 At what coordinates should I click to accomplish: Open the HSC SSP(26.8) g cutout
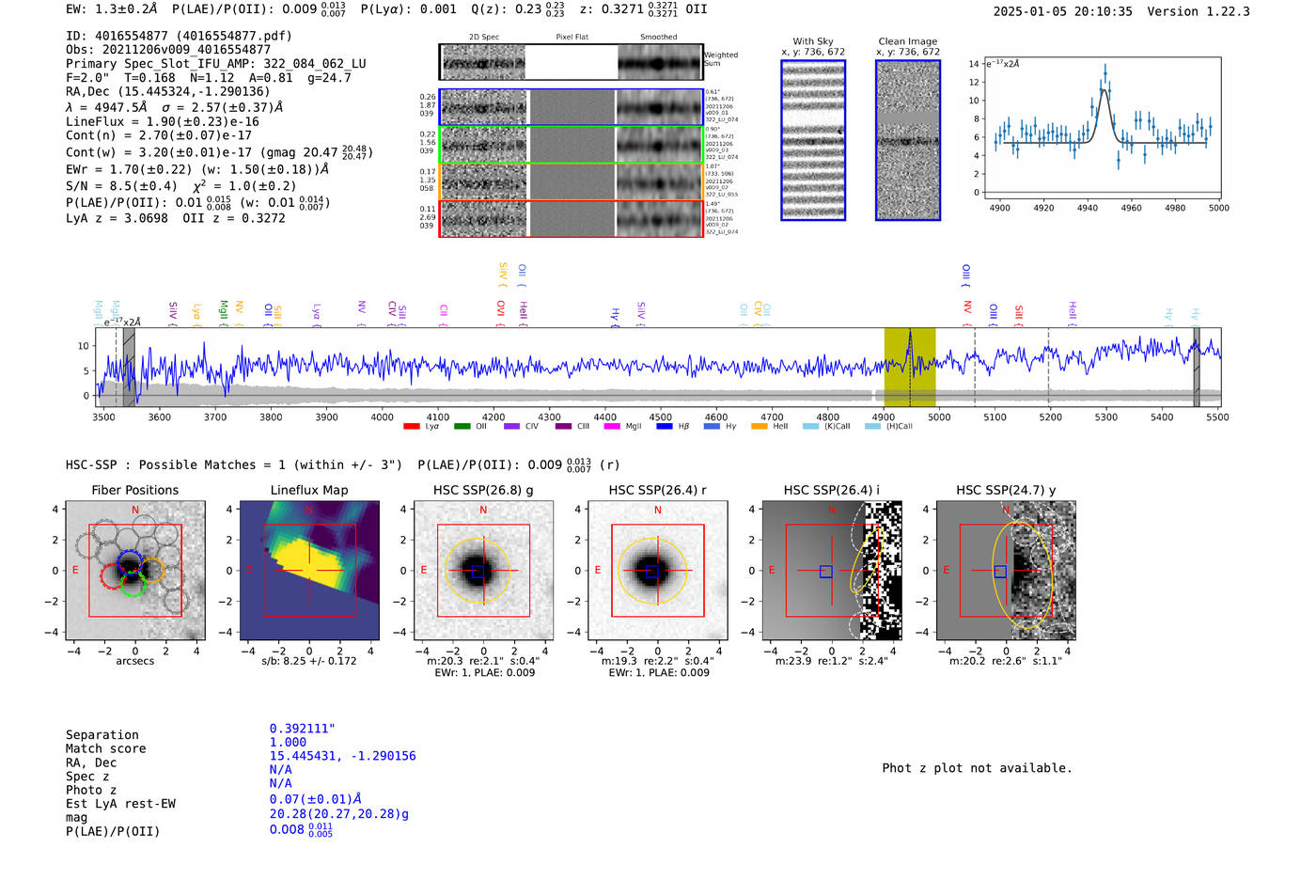pos(484,571)
